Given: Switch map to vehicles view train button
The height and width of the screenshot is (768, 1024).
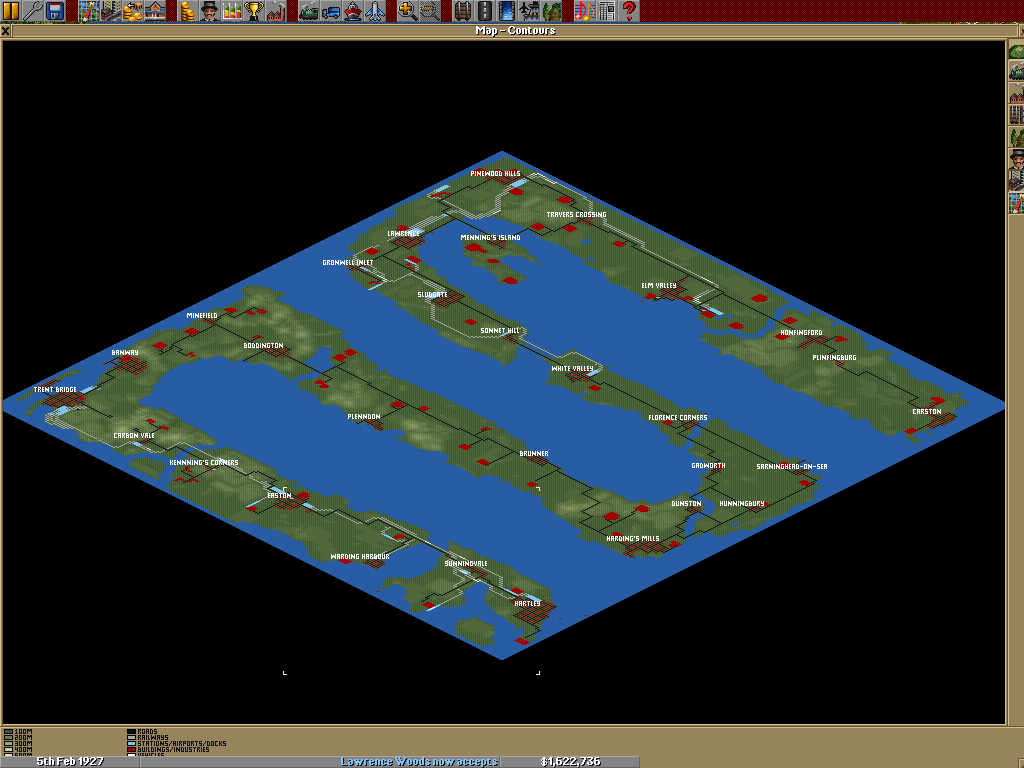Looking at the screenshot, I should click(1017, 70).
